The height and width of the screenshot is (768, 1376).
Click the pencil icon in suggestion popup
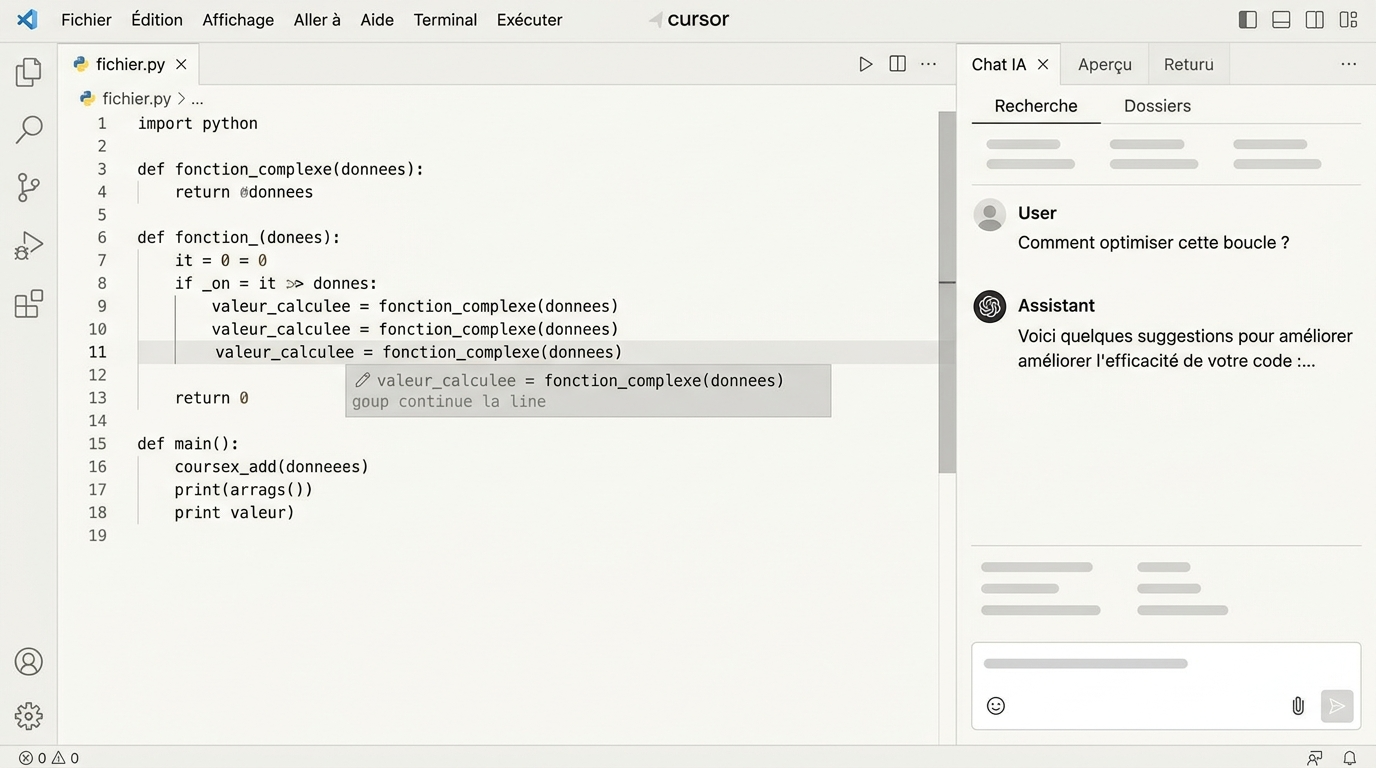point(363,380)
